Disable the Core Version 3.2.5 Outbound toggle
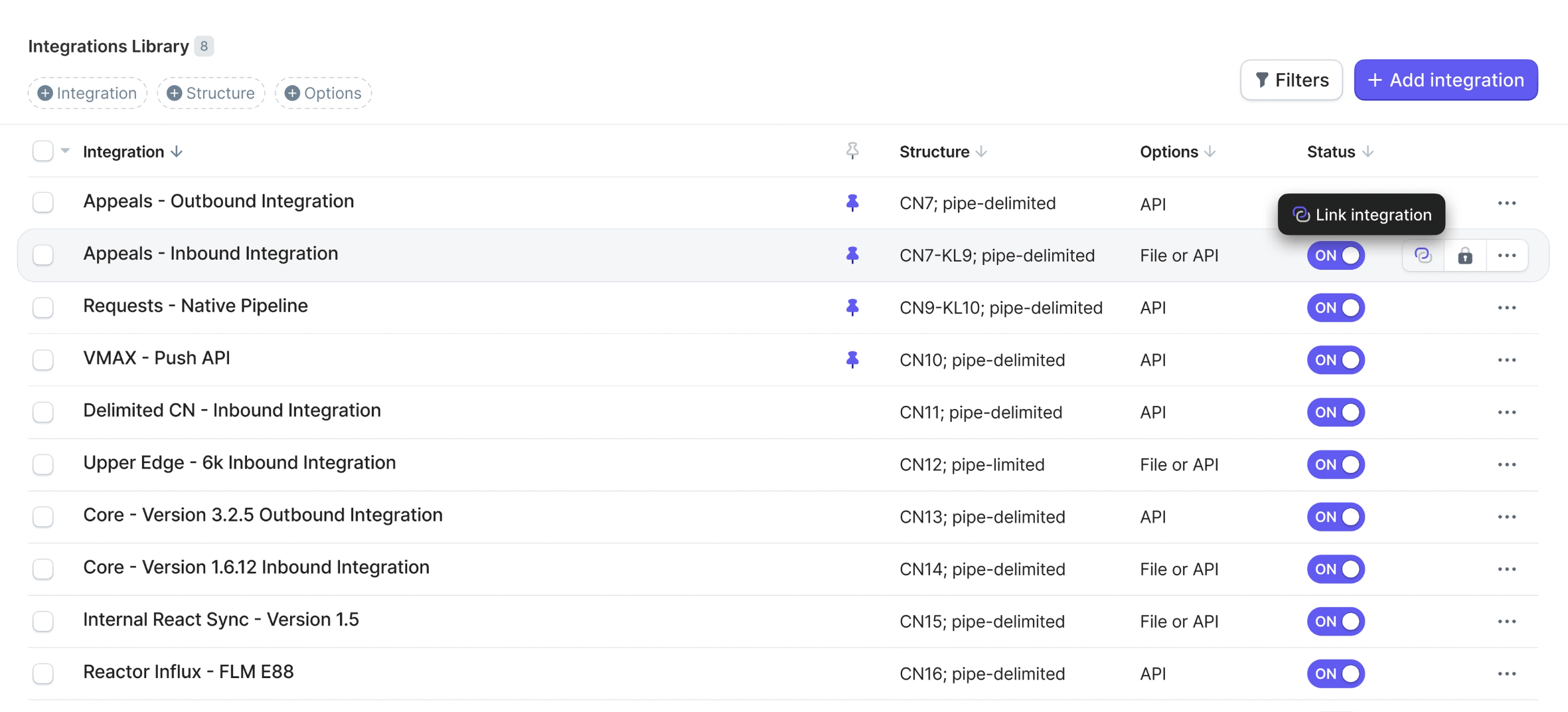 [1335, 517]
